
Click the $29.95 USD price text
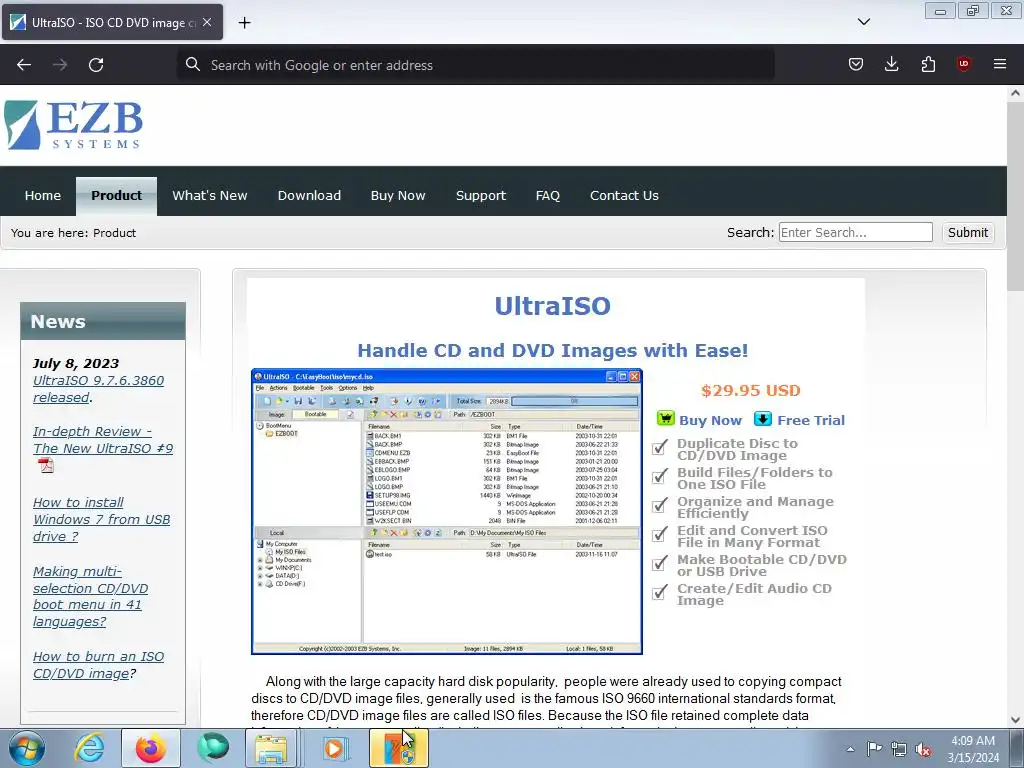(750, 391)
